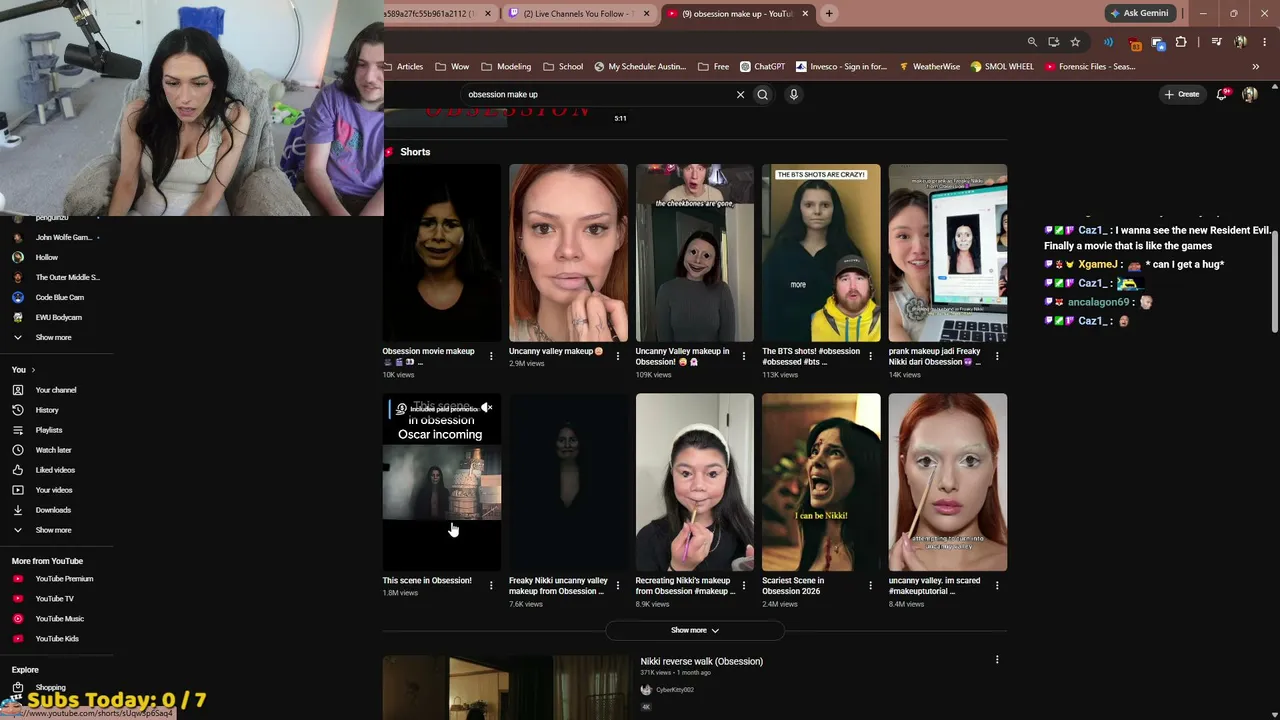Open John Wolfe Gam... subscription
Image resolution: width=1280 pixels, height=720 pixels.
(x=63, y=237)
